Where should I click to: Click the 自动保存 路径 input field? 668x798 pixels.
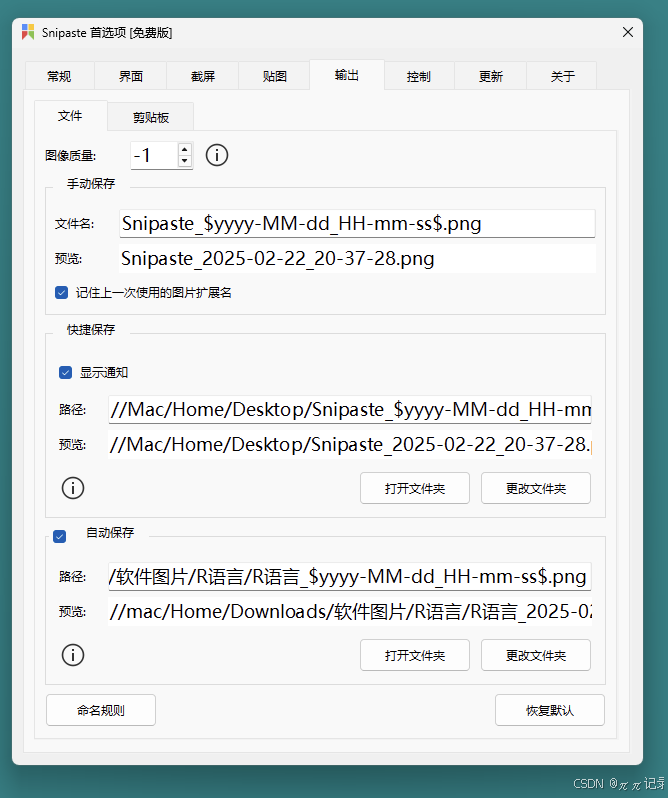(350, 577)
